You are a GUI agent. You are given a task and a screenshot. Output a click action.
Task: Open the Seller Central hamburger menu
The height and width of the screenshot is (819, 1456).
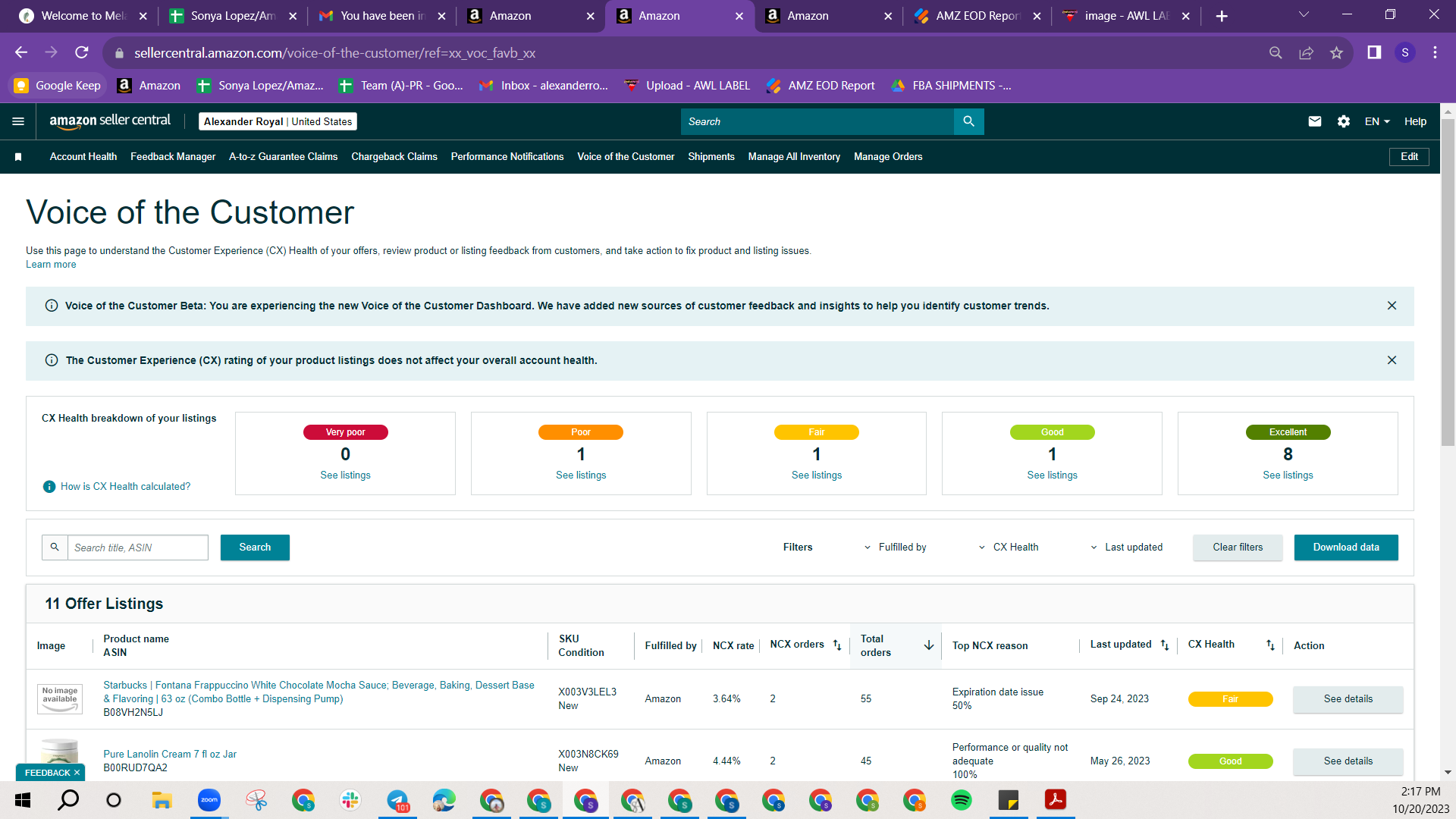coord(18,121)
